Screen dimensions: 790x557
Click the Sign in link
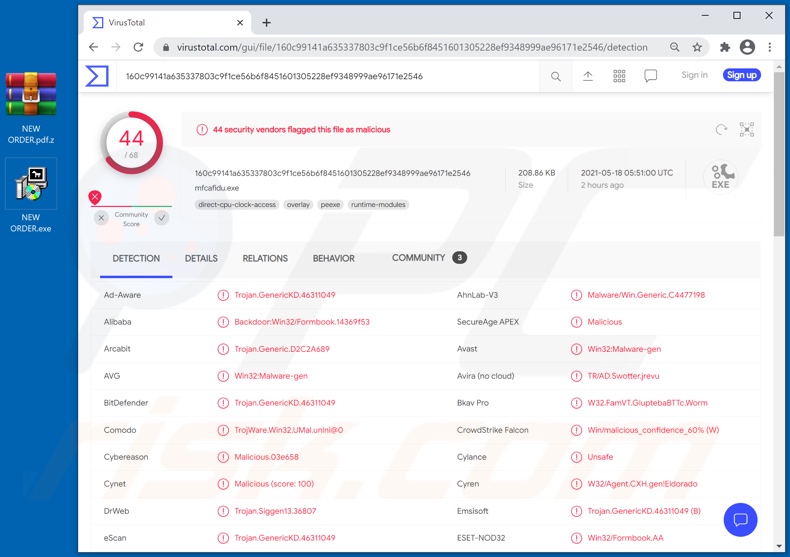[x=694, y=75]
